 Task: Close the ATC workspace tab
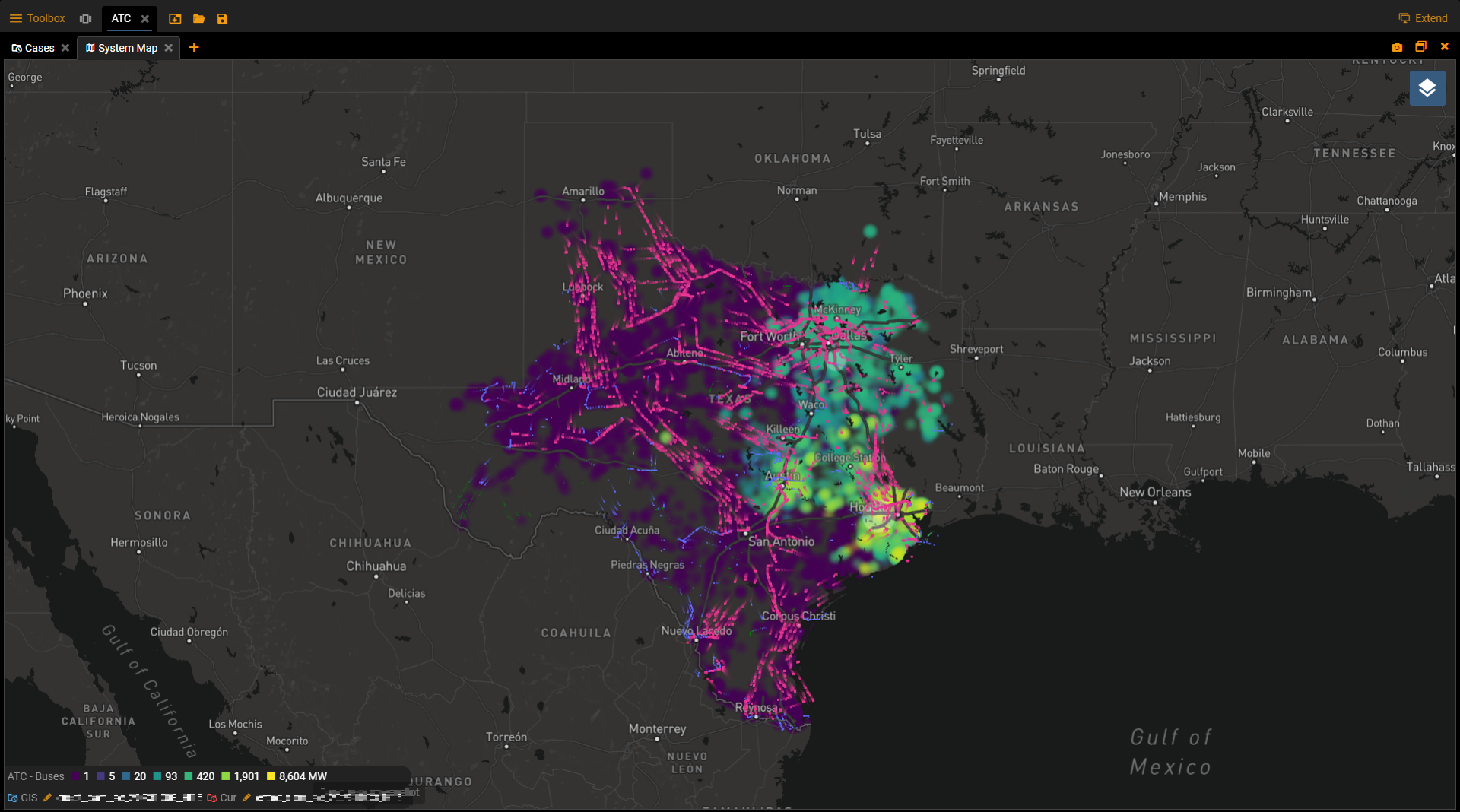[144, 18]
